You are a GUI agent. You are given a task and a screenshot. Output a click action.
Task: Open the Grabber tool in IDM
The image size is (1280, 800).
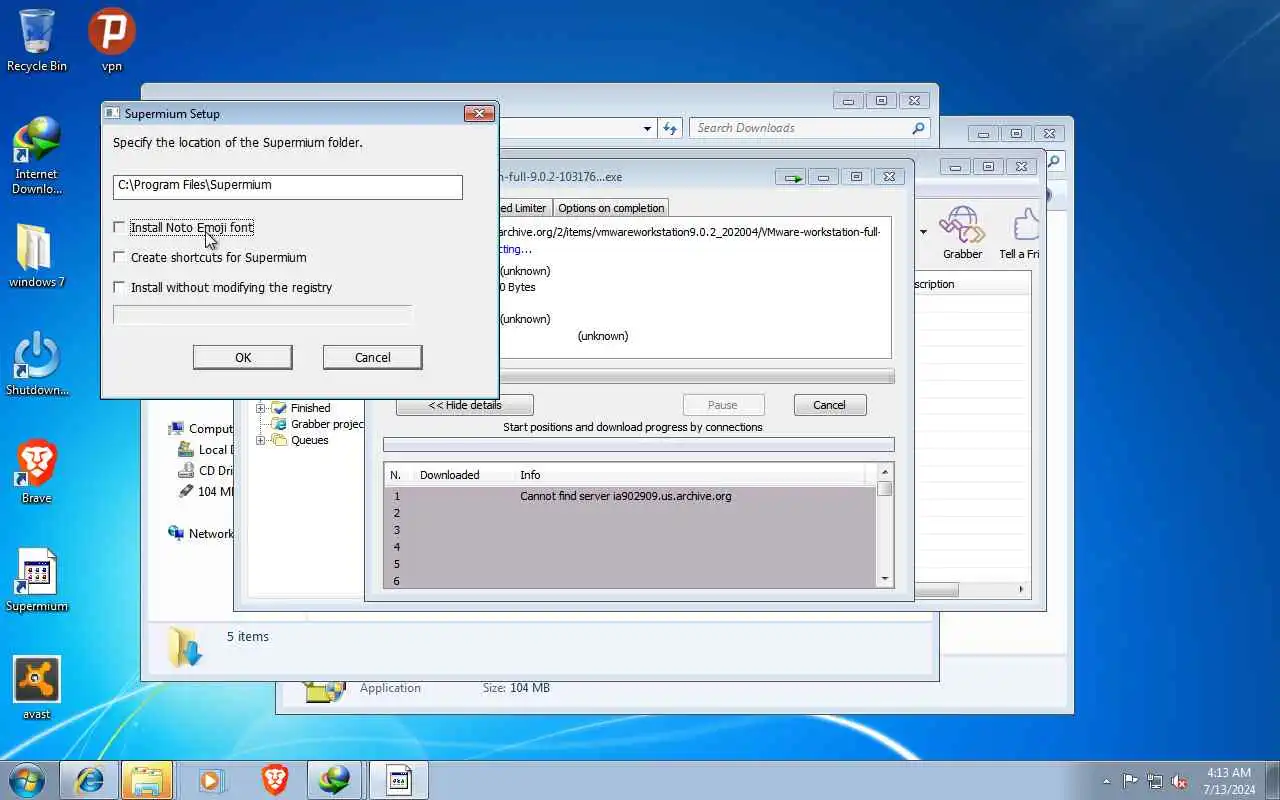(962, 232)
